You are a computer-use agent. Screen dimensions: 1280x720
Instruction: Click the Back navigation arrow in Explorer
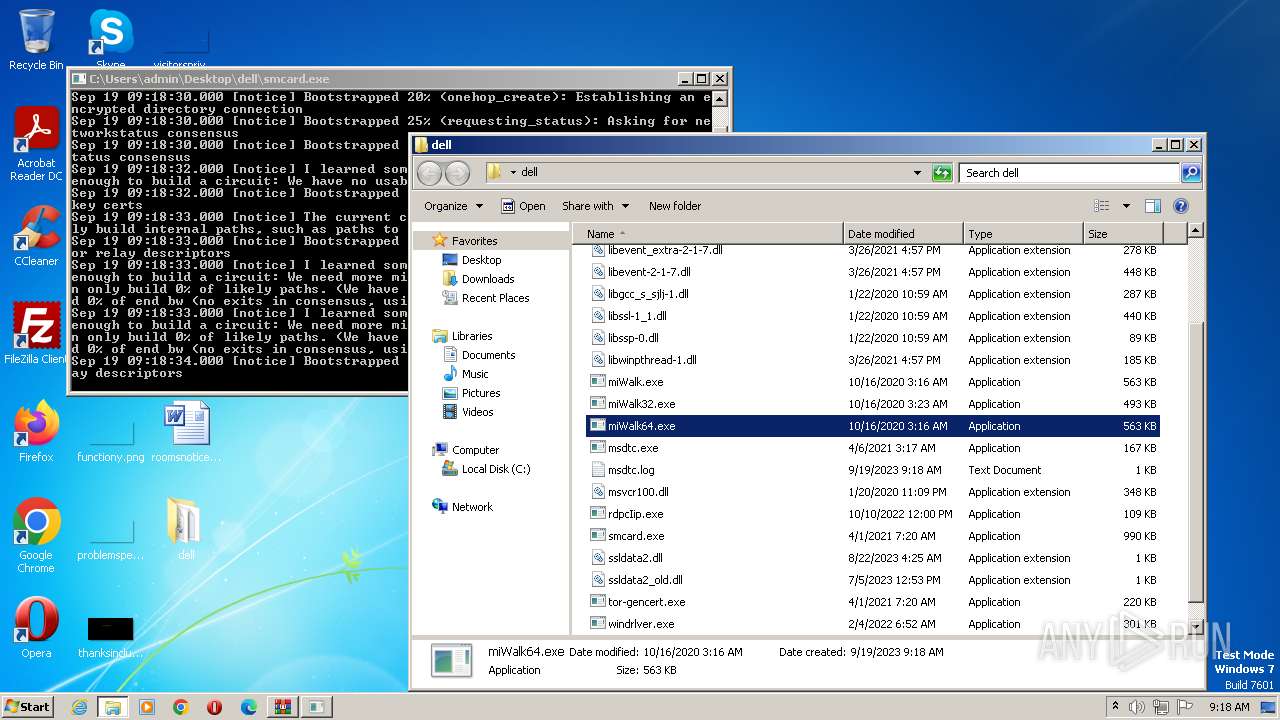pos(430,173)
